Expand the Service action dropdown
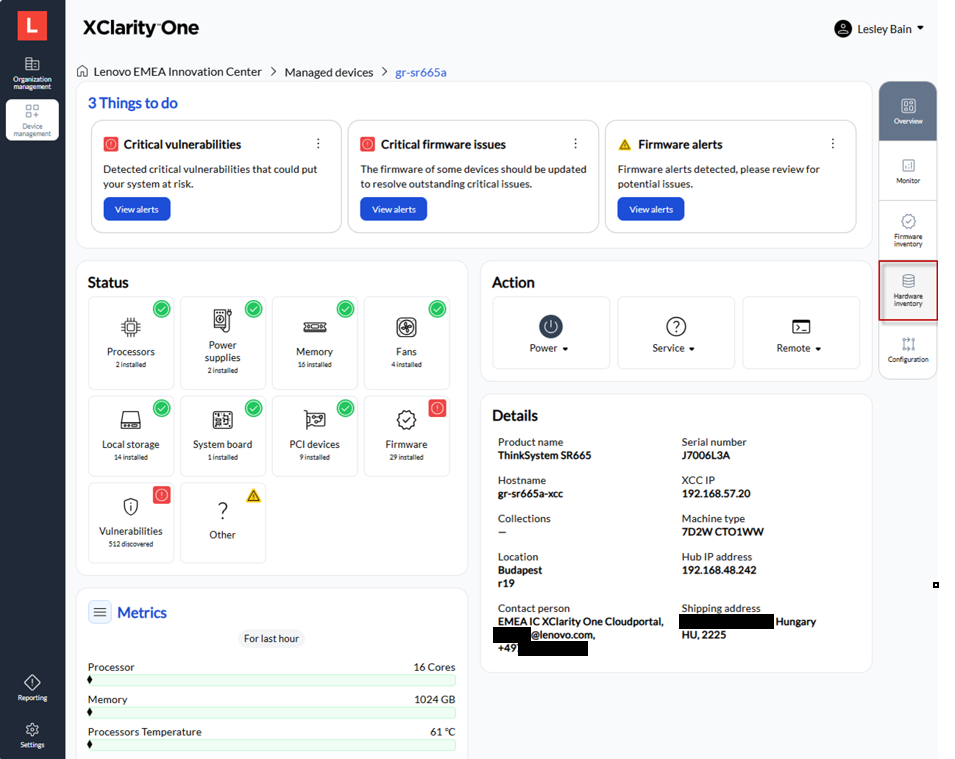This screenshot has width=955, height=759. 676,333
